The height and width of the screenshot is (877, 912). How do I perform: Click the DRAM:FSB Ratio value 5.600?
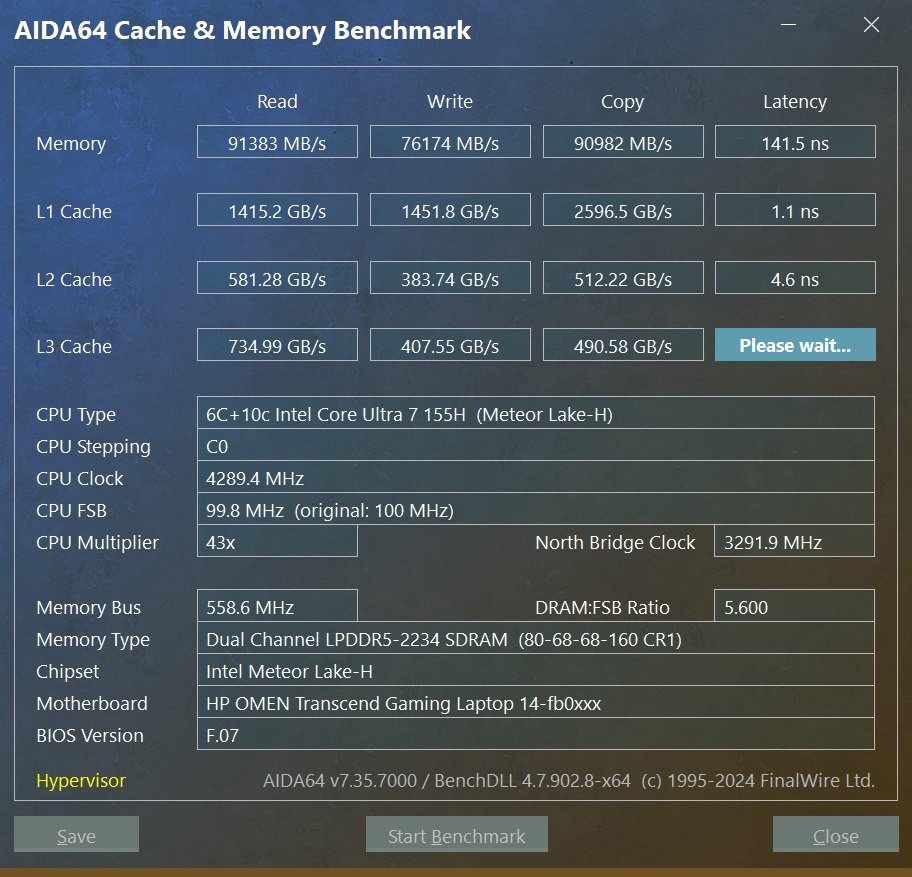[x=794, y=606]
